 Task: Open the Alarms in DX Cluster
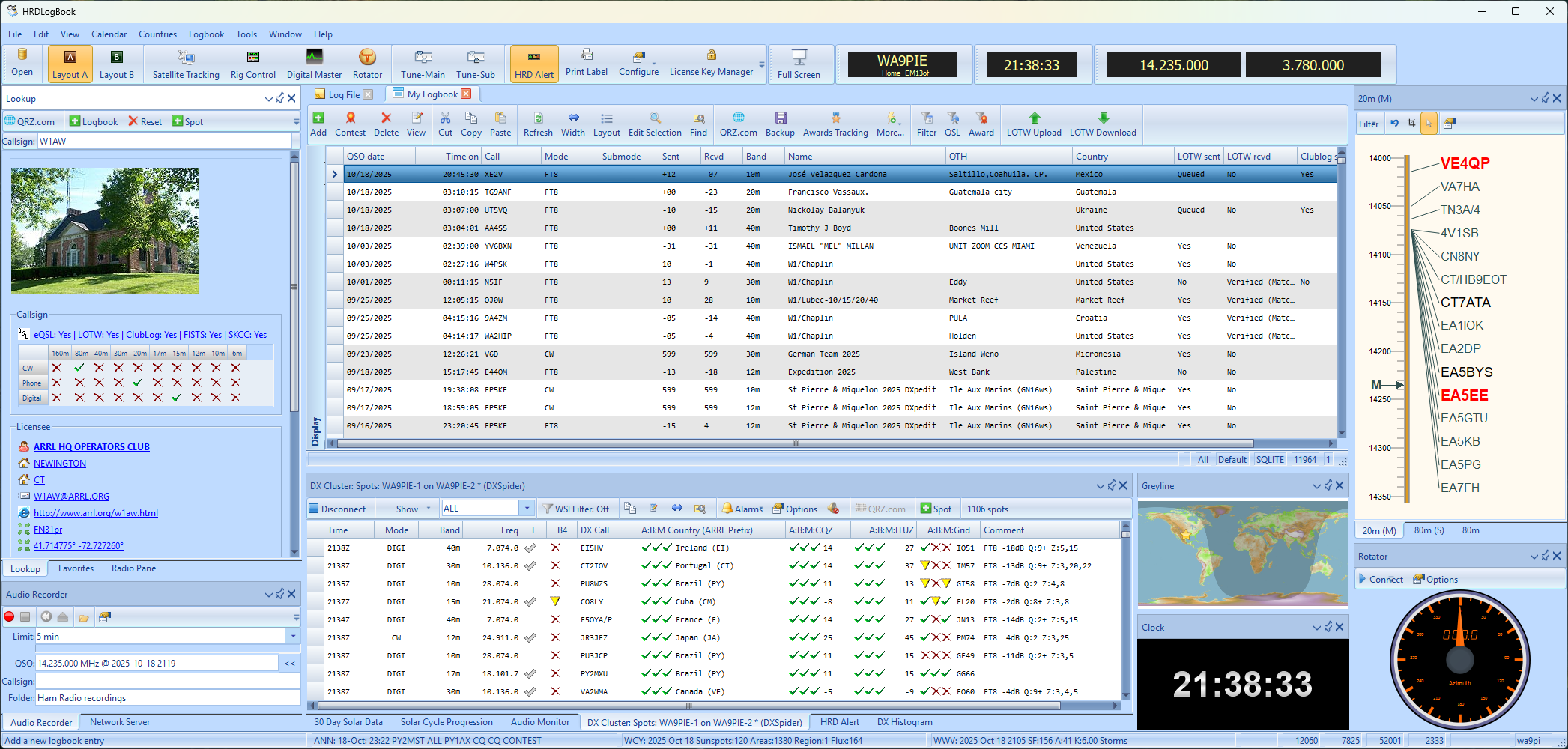pyautogui.click(x=742, y=509)
